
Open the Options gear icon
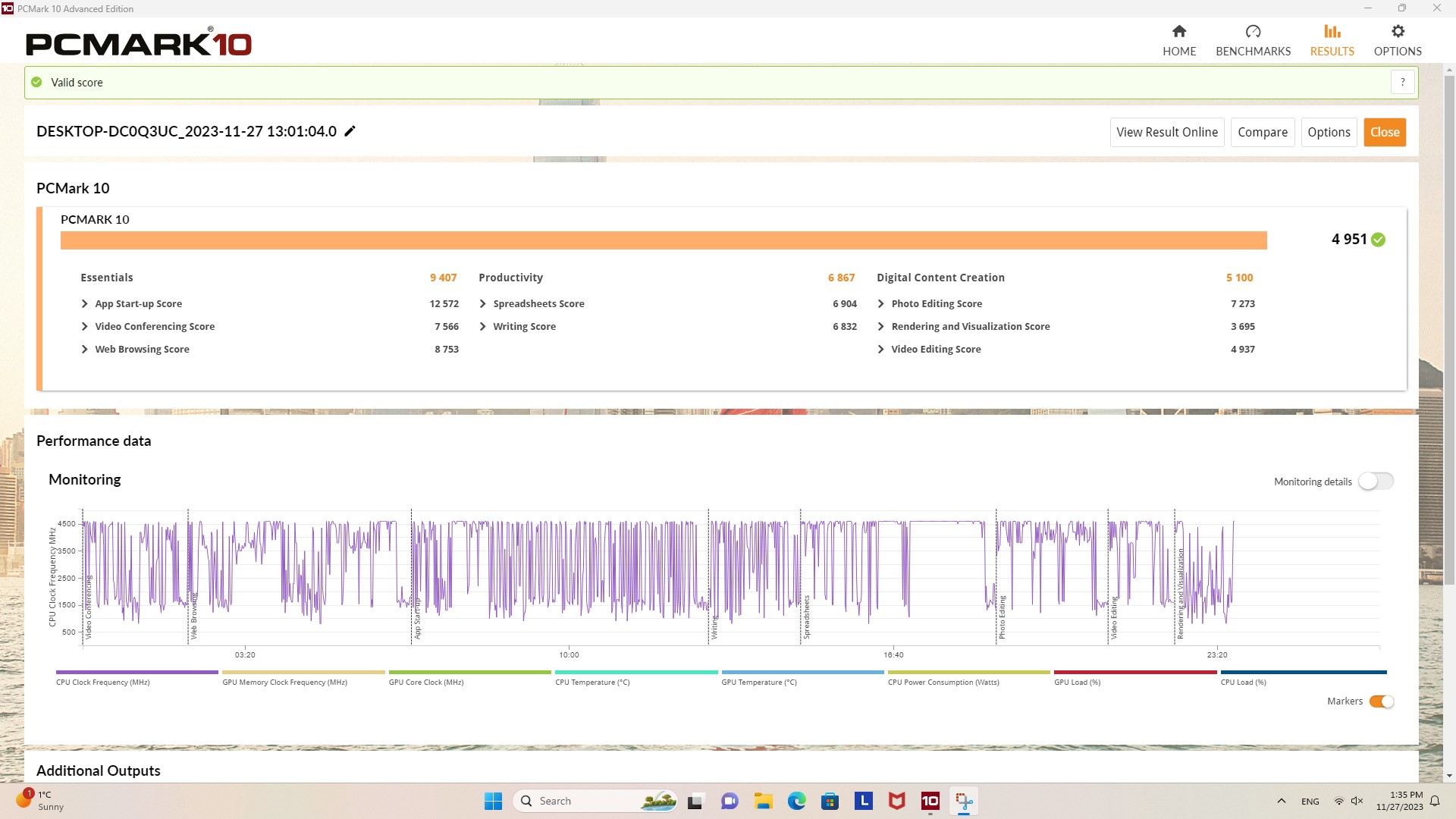[1398, 32]
